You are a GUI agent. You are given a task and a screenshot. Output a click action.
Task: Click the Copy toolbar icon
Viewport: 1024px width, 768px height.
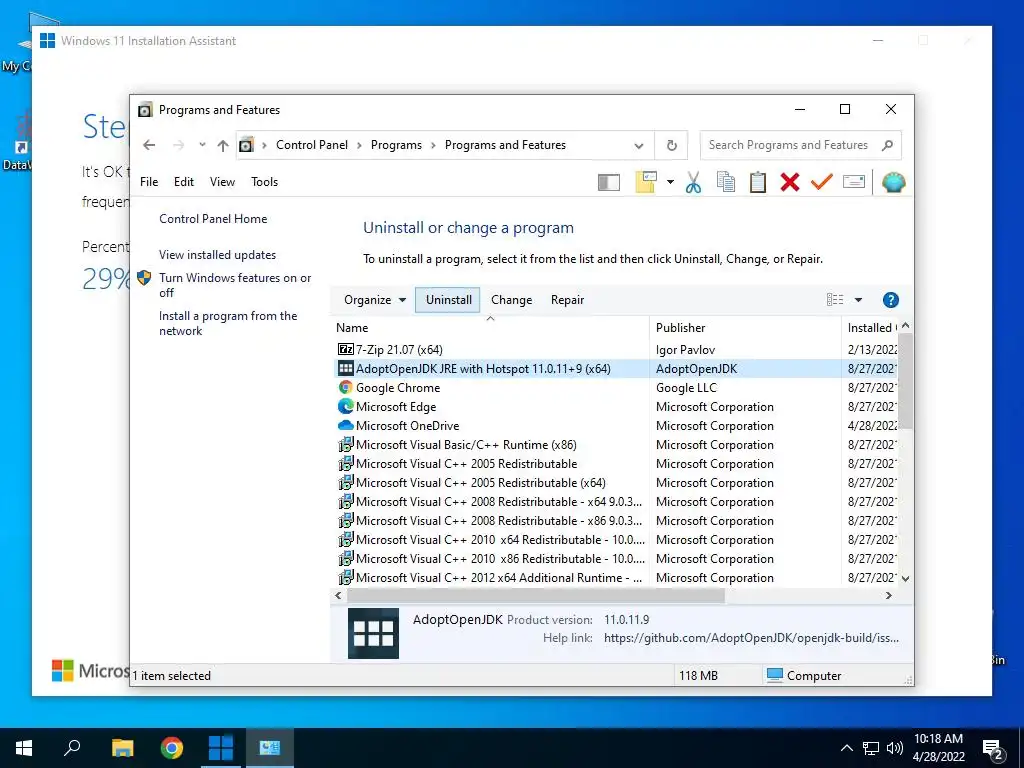click(726, 182)
